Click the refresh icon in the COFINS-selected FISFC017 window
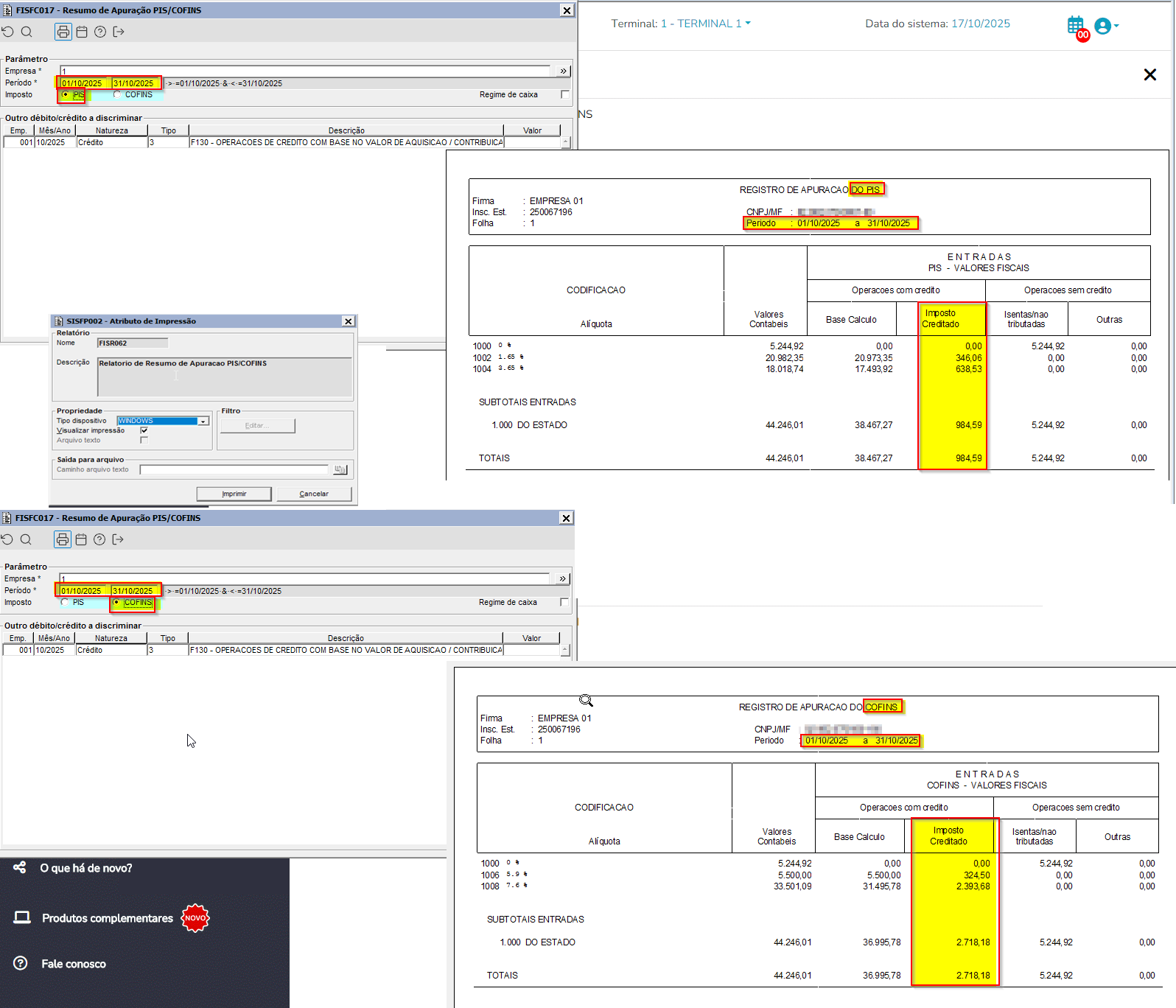This screenshot has height=1008, width=1176. (7, 539)
